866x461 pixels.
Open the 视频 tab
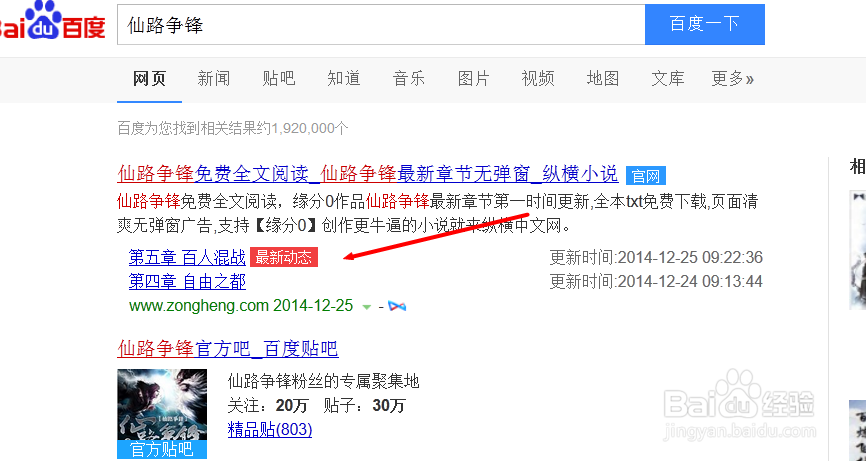(x=538, y=78)
